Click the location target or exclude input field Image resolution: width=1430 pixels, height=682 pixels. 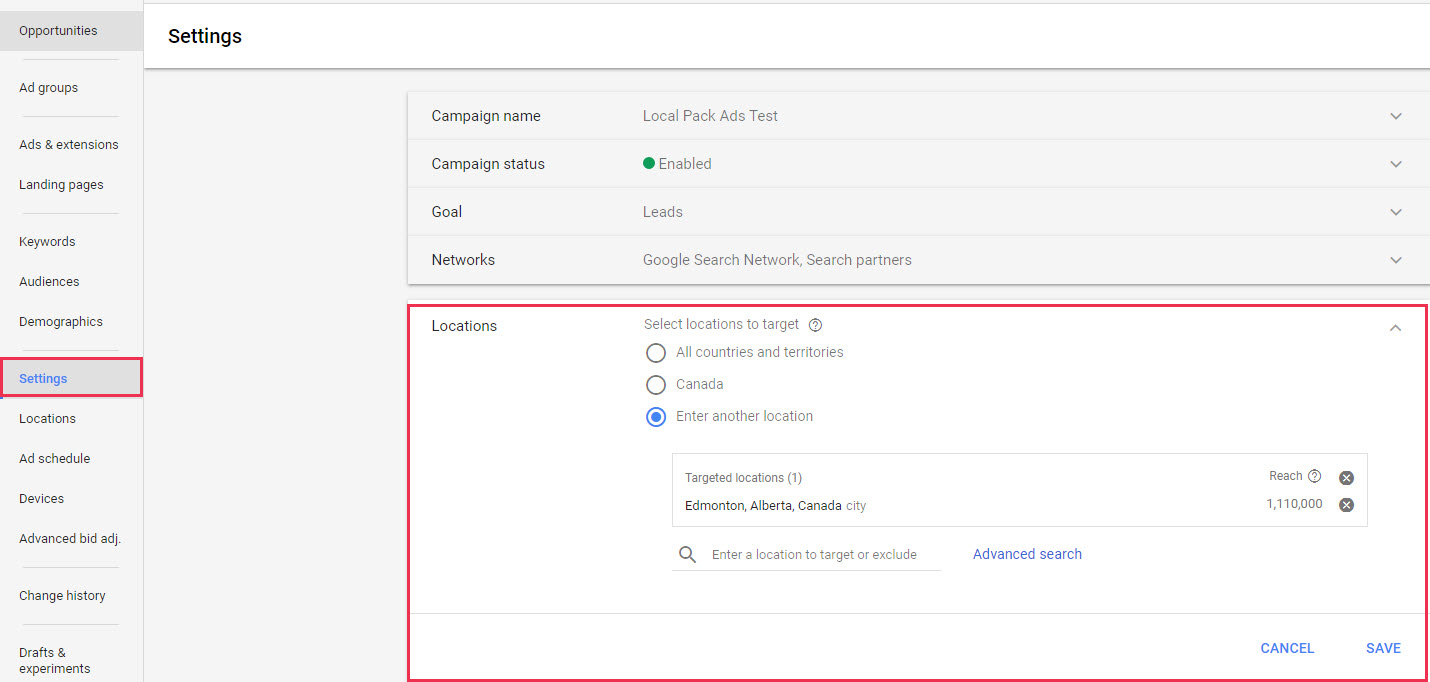click(820, 555)
